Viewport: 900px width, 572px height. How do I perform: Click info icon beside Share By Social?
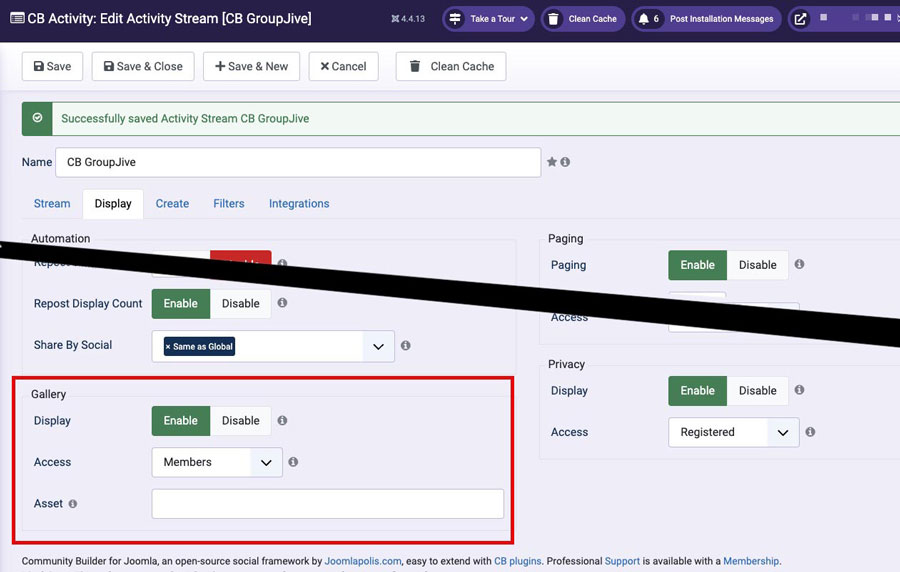click(405, 346)
